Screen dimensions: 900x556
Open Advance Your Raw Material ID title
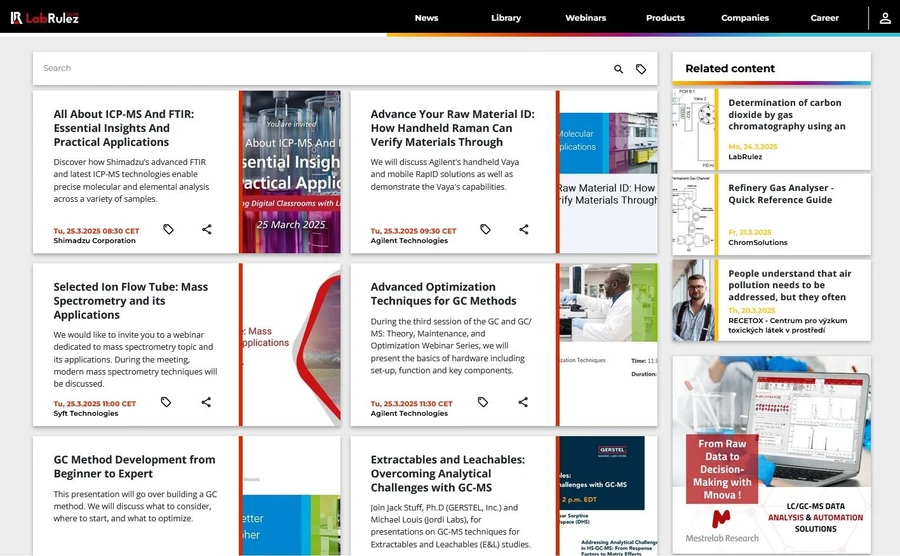coord(452,128)
